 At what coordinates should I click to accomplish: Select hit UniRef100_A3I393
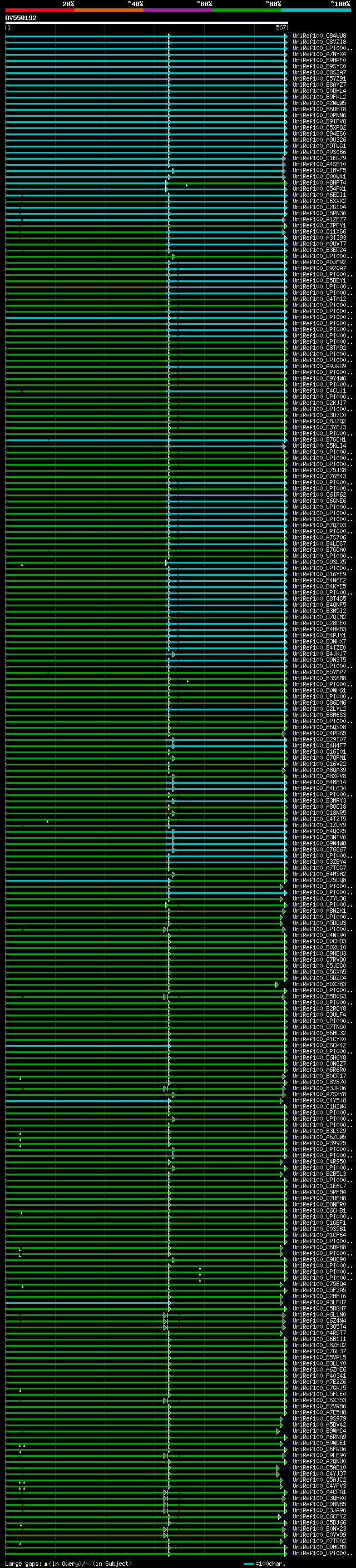coord(319,238)
